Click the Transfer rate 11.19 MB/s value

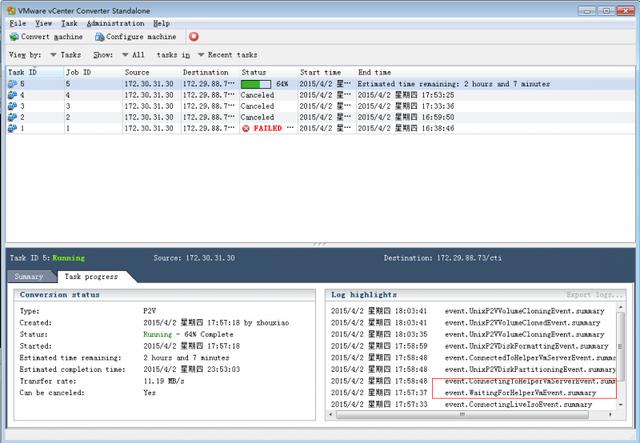pos(164,381)
